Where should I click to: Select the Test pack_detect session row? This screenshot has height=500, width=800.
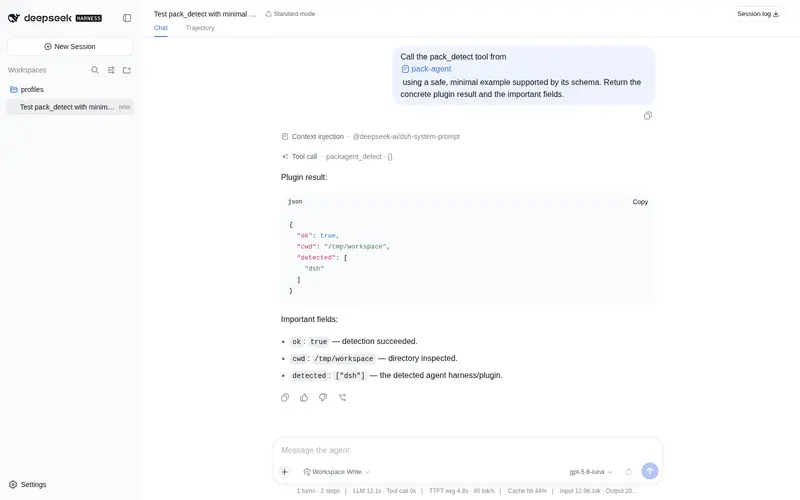pyautogui.click(x=70, y=107)
